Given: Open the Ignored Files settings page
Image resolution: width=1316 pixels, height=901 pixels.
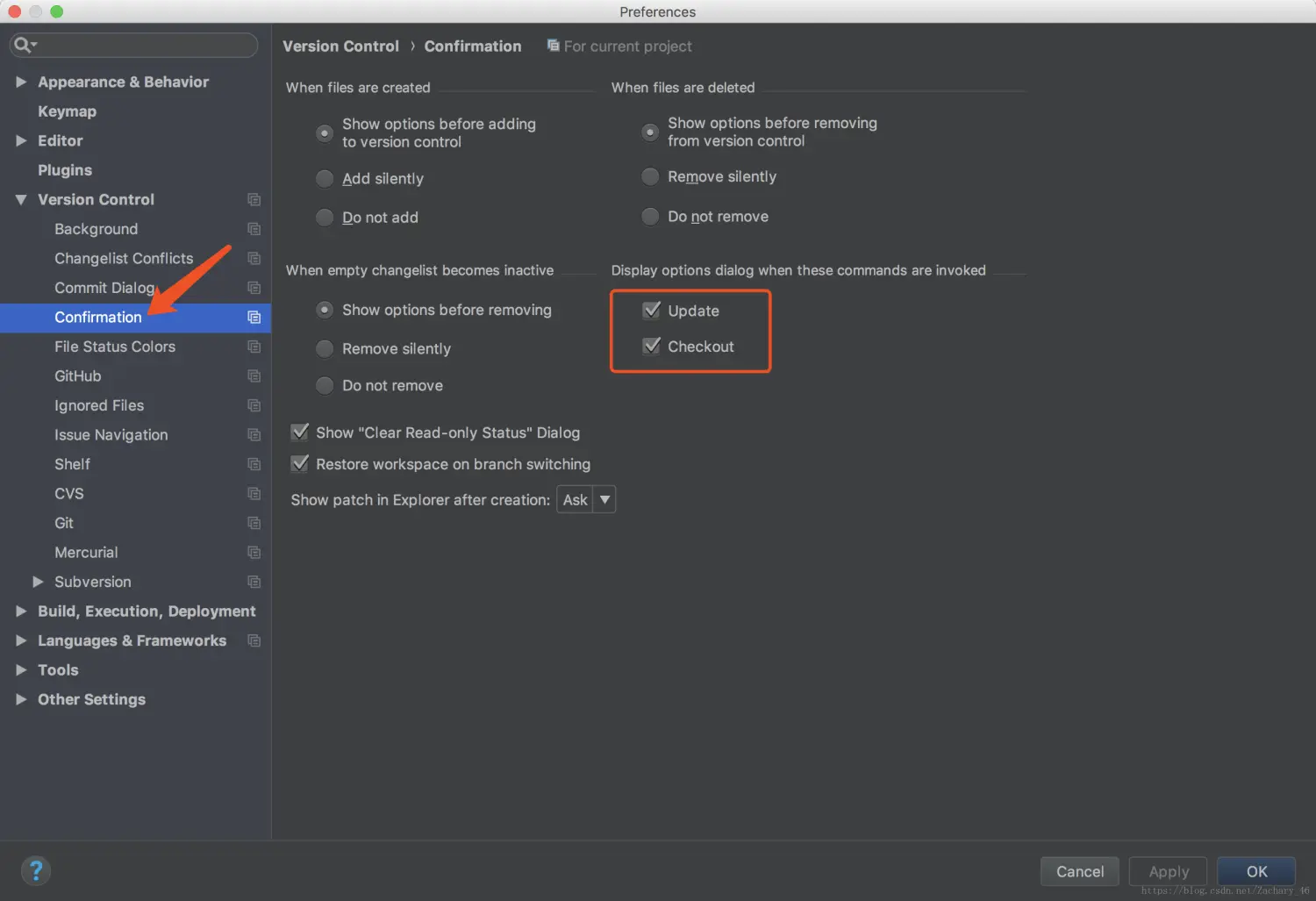Looking at the screenshot, I should coord(99,405).
